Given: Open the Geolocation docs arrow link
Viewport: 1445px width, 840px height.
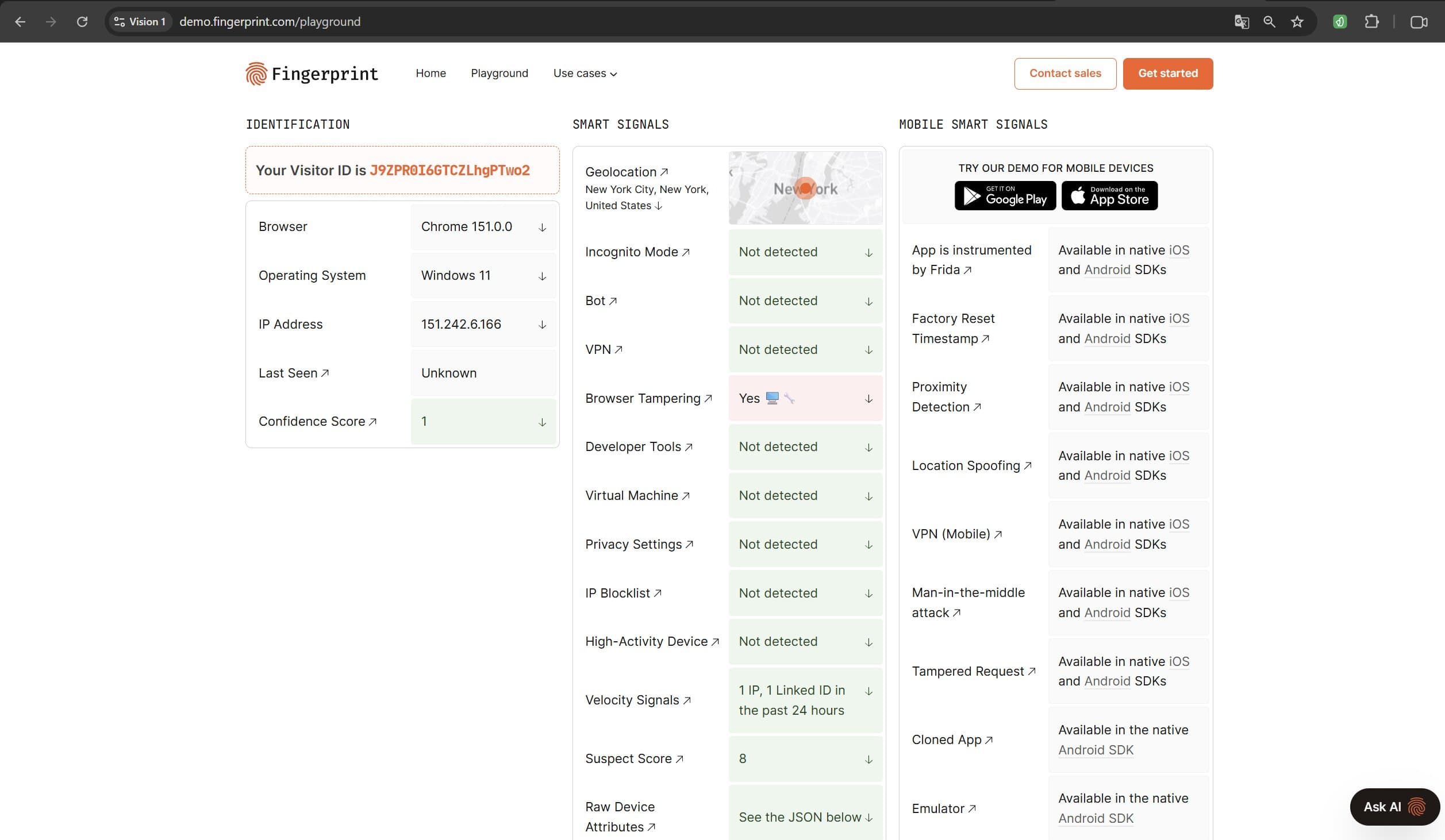Looking at the screenshot, I should (x=664, y=172).
